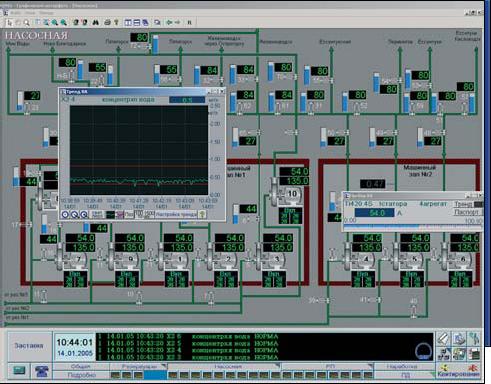Click the Заставка button
The height and width of the screenshot is (384, 491).
coord(29,346)
